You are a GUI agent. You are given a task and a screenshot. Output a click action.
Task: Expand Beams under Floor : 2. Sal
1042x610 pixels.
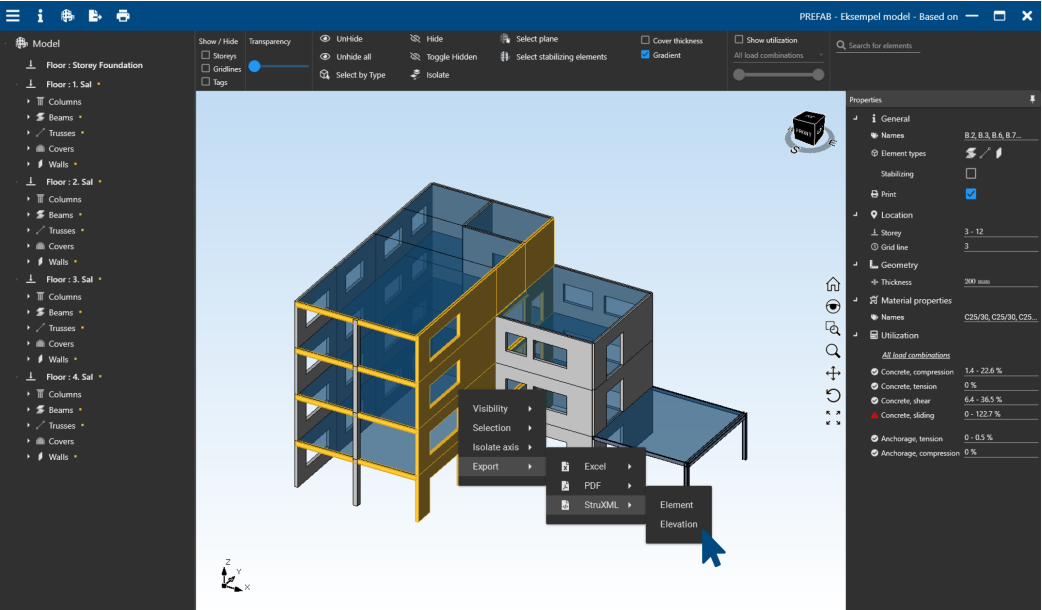[x=29, y=215]
